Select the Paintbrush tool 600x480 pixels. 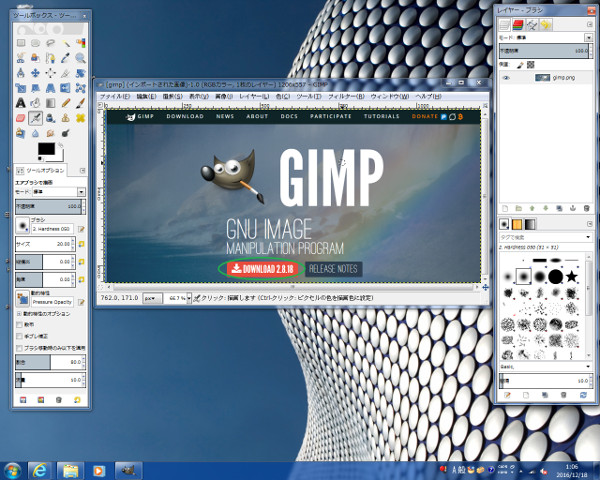point(80,103)
